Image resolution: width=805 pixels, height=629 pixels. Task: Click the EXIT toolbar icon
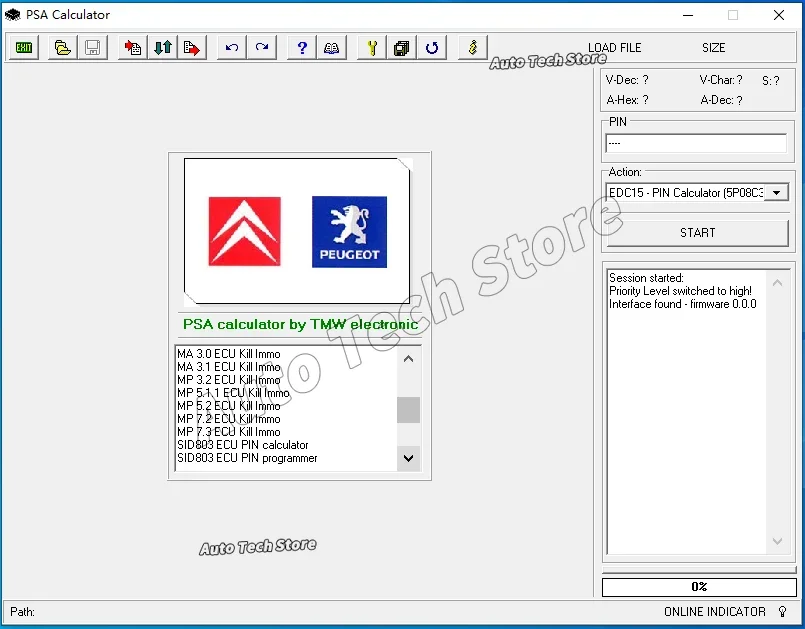pyautogui.click(x=22, y=47)
